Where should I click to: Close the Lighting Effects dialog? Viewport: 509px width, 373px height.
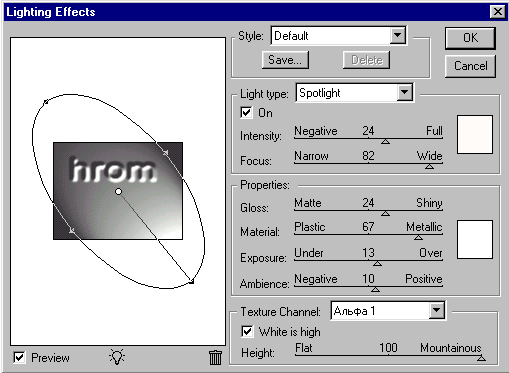point(497,12)
